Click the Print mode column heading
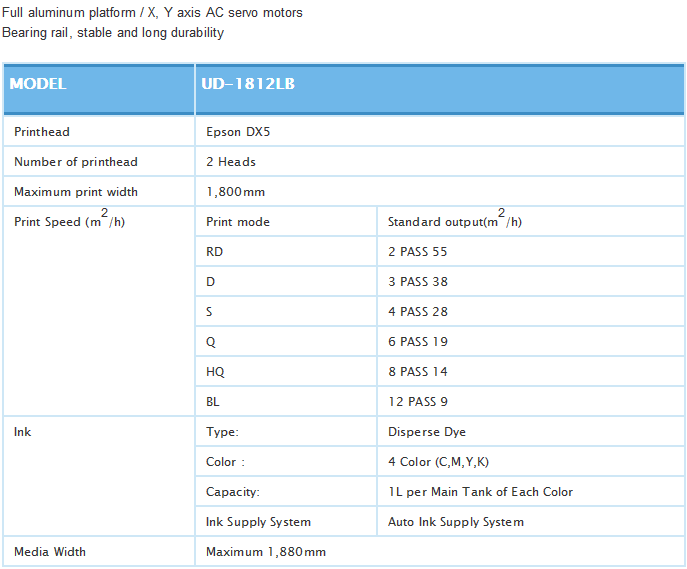This screenshot has height=569, width=687. tap(238, 222)
